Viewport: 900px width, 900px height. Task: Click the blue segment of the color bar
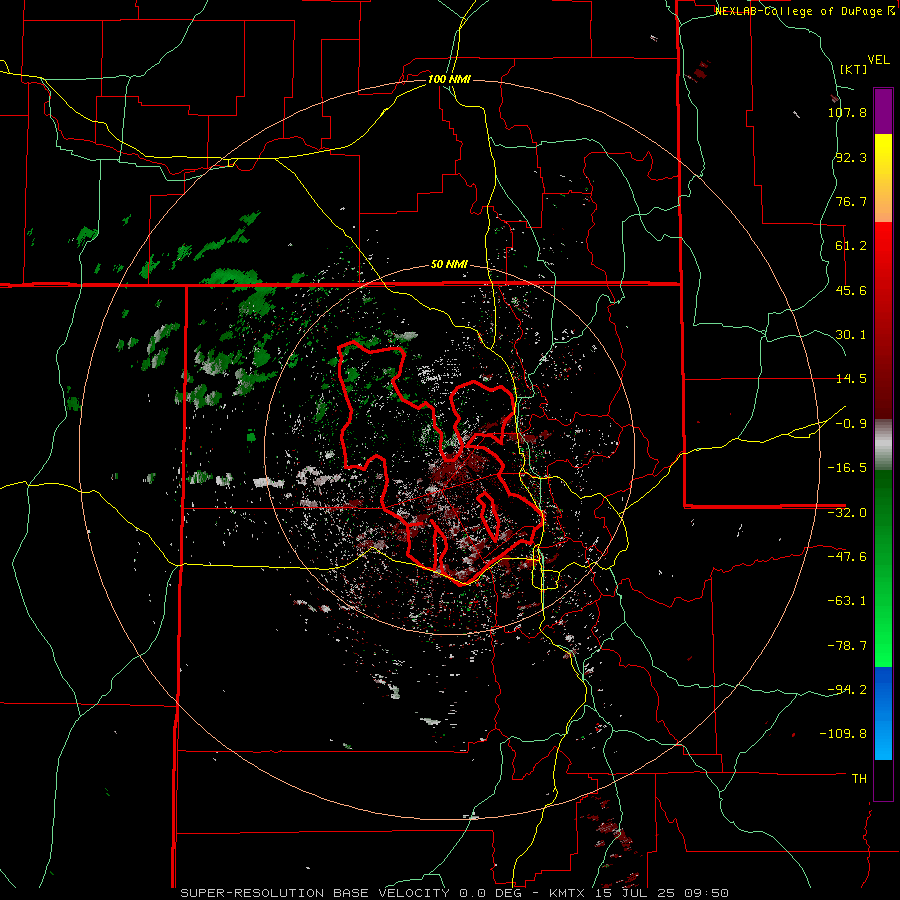coord(883,713)
